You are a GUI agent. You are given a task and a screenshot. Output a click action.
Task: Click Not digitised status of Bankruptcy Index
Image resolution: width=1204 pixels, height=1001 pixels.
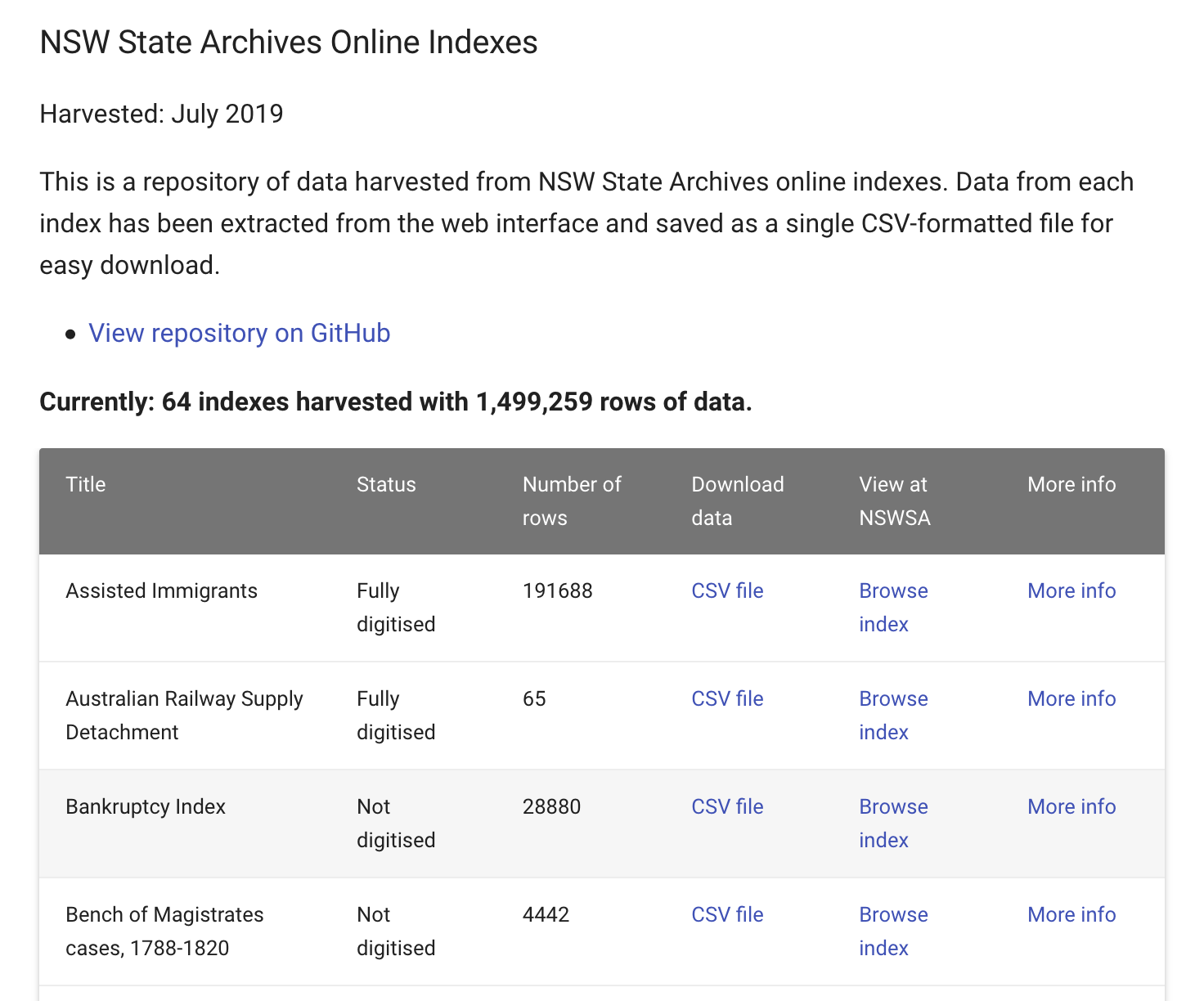point(396,824)
